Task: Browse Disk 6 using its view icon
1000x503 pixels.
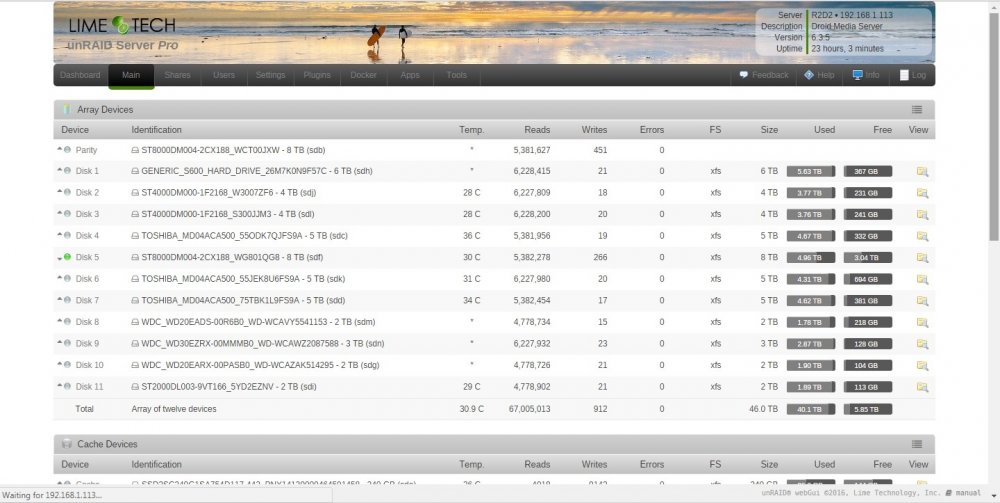Action: (922, 279)
